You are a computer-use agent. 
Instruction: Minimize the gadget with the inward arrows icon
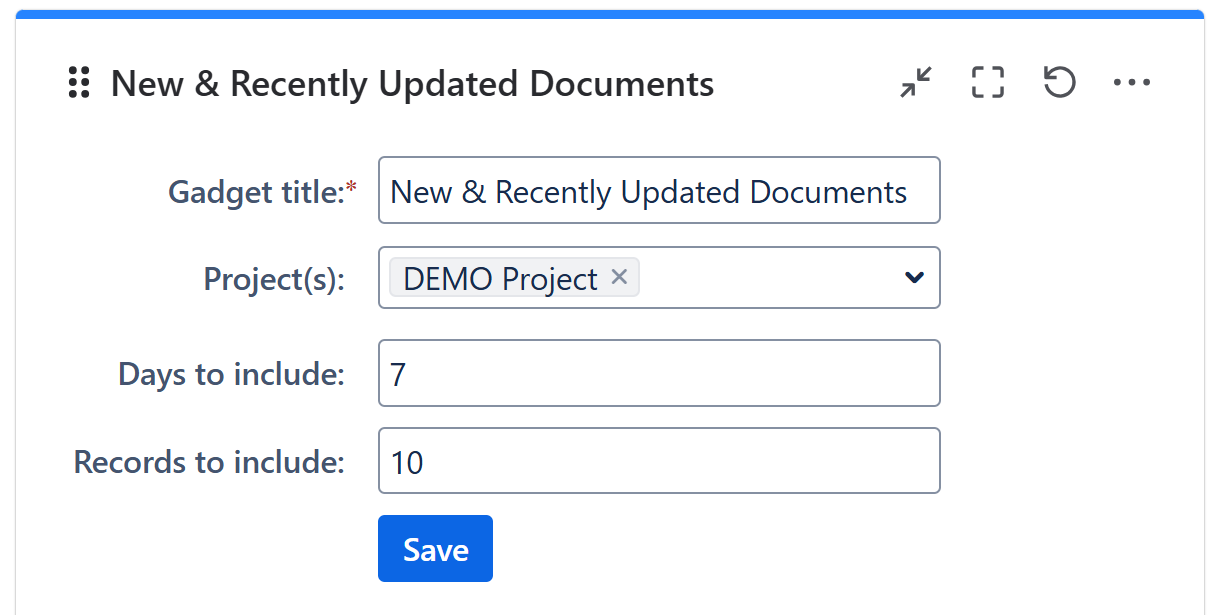click(916, 82)
